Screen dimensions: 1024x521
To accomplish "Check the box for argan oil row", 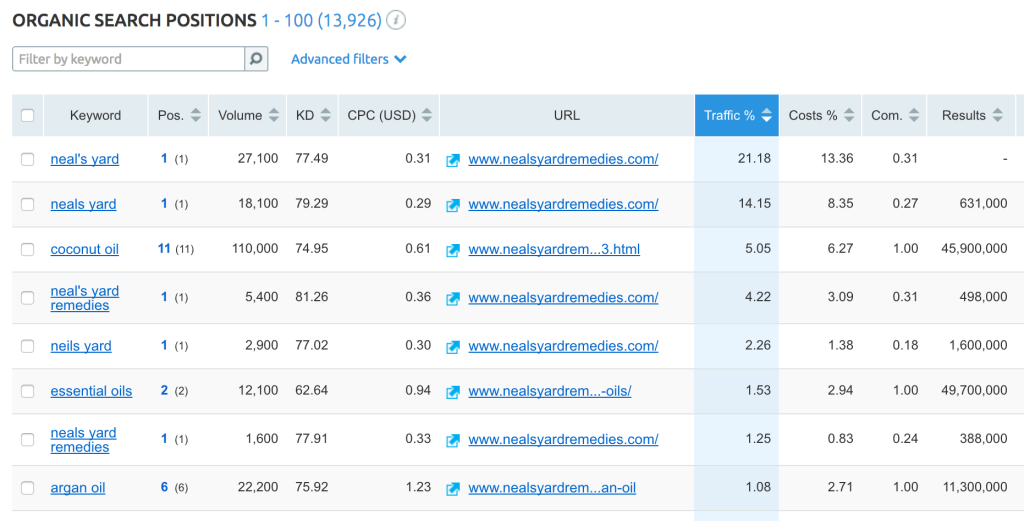I will coord(27,488).
